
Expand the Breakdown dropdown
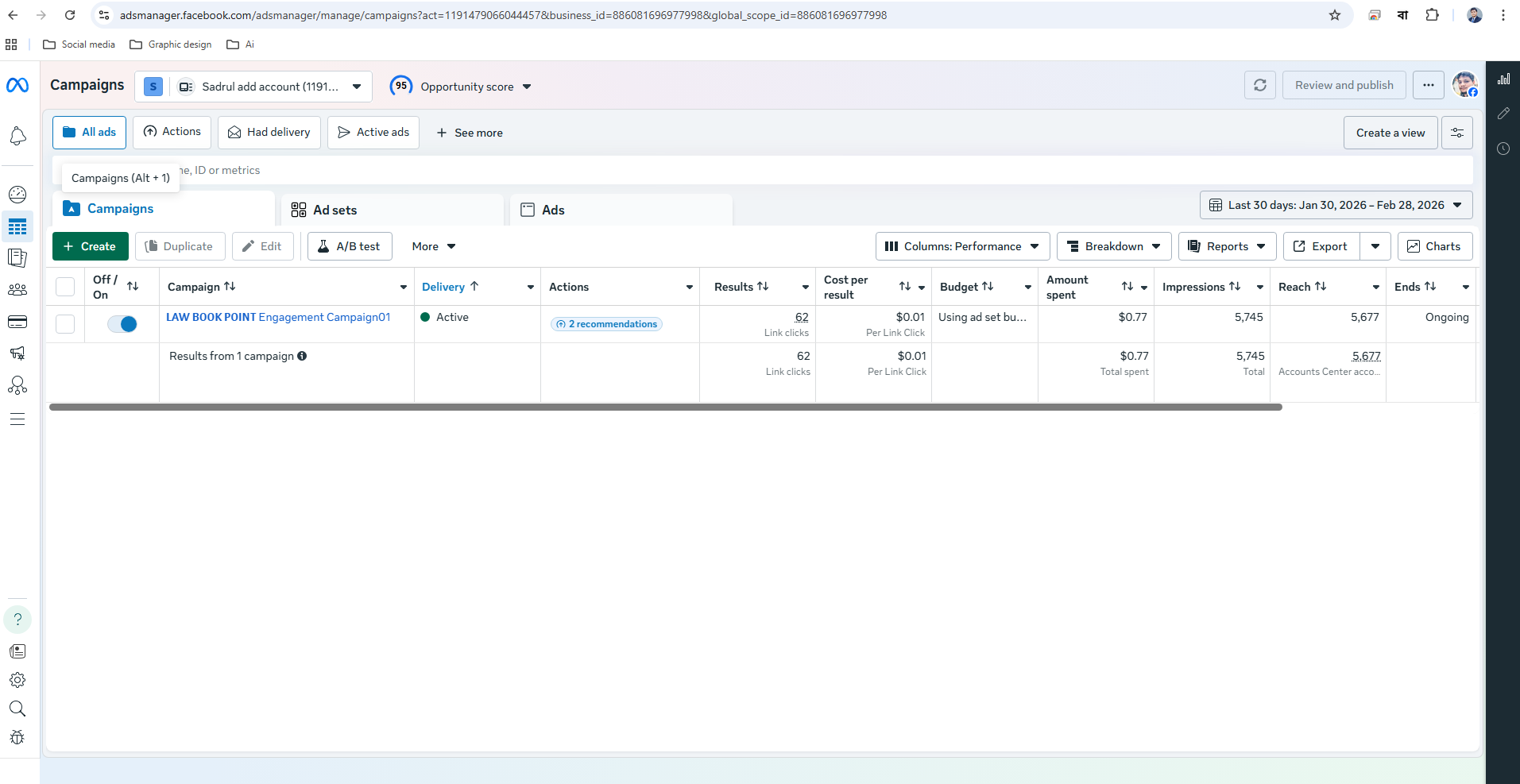coord(1113,246)
